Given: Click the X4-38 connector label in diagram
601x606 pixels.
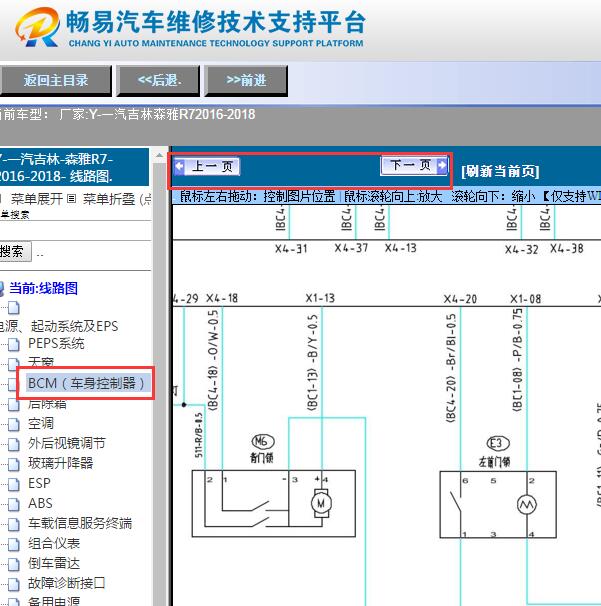Looking at the screenshot, I should [567, 249].
